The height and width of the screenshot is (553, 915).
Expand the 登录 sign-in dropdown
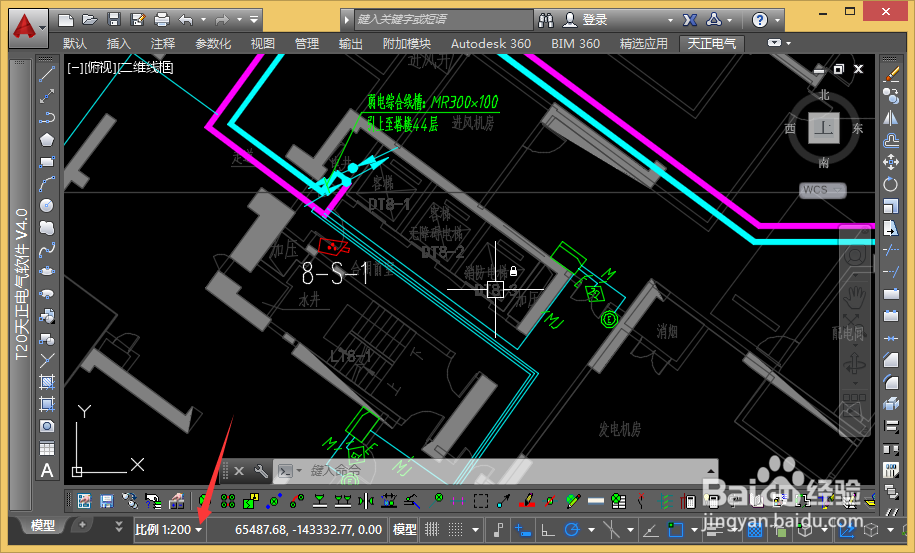(670, 20)
